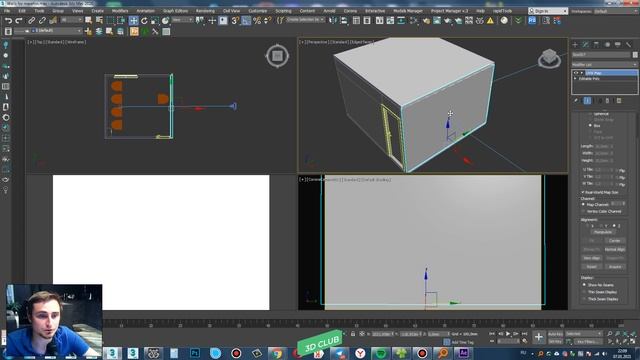The height and width of the screenshot is (360, 640).
Task: Remove modifier from the stack
Action: tap(608, 100)
